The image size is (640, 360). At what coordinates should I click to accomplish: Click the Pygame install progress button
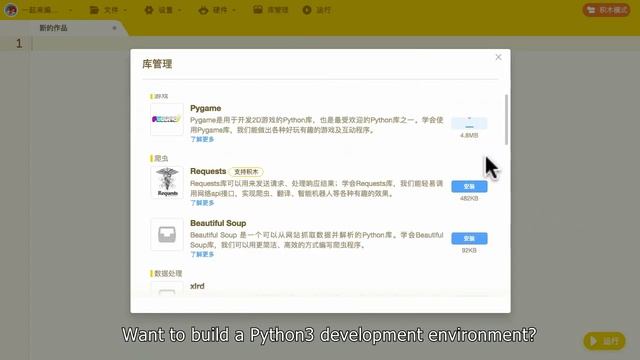tap(469, 123)
